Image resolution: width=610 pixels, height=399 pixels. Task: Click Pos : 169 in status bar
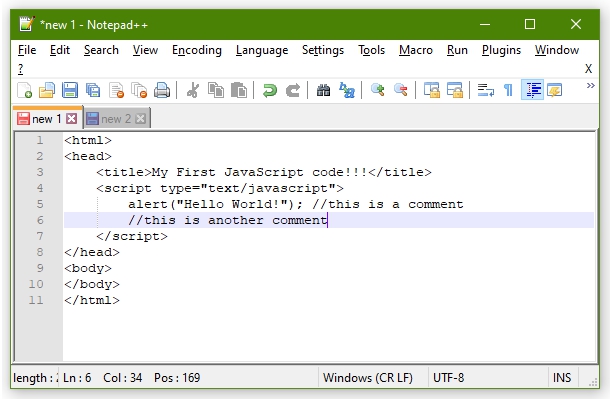coord(177,378)
